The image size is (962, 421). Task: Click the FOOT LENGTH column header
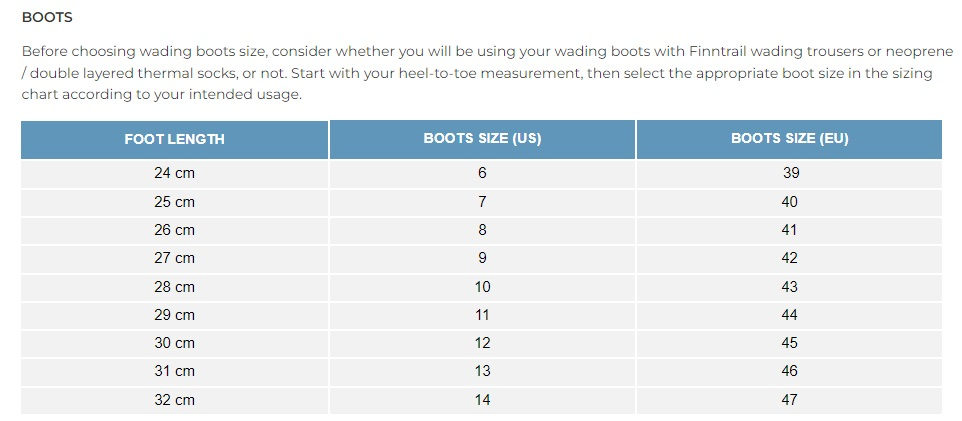(175, 139)
